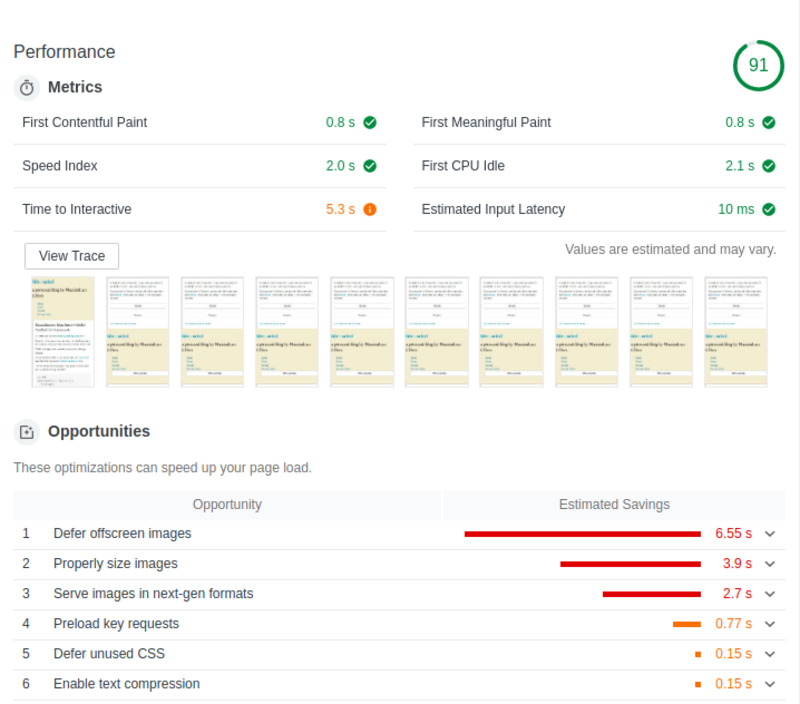Image resolution: width=800 pixels, height=704 pixels.
Task: Click the green check beside First Meaningful Paint
Action: coord(769,123)
